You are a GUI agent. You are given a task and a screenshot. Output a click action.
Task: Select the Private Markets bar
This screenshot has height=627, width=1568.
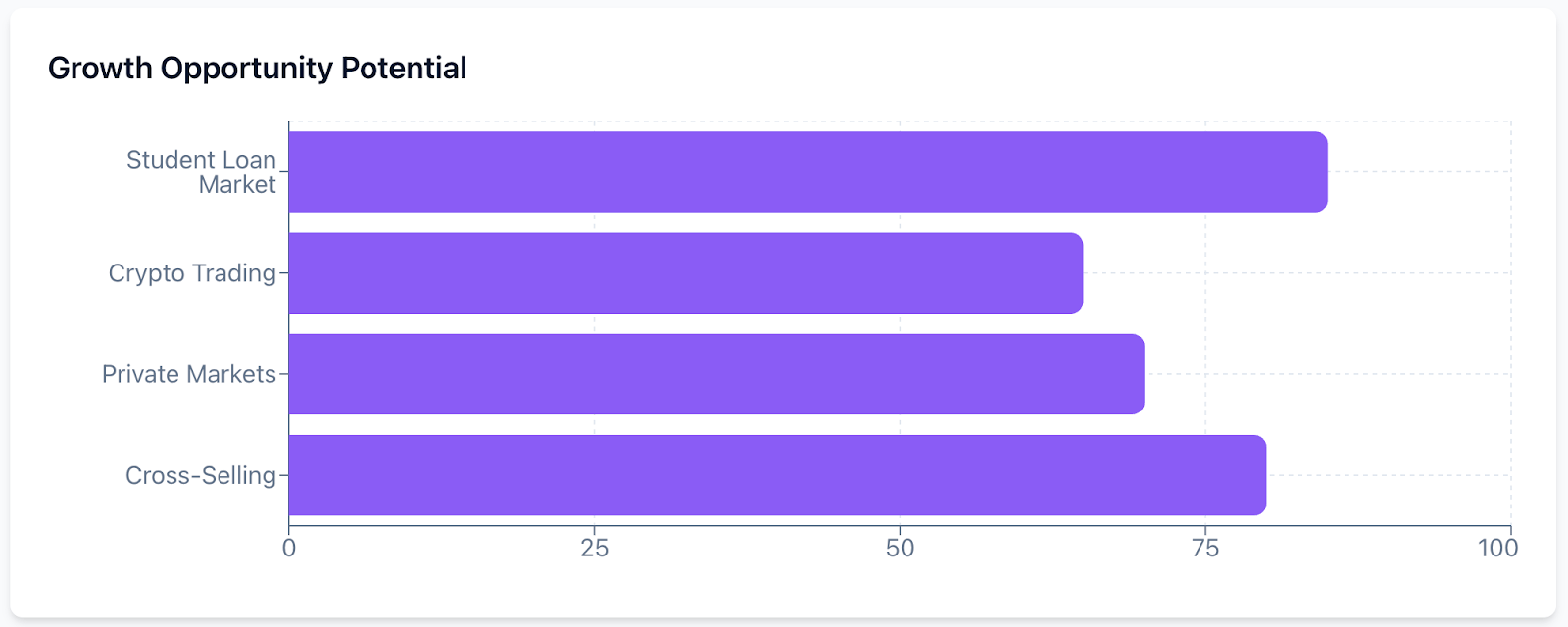point(716,374)
